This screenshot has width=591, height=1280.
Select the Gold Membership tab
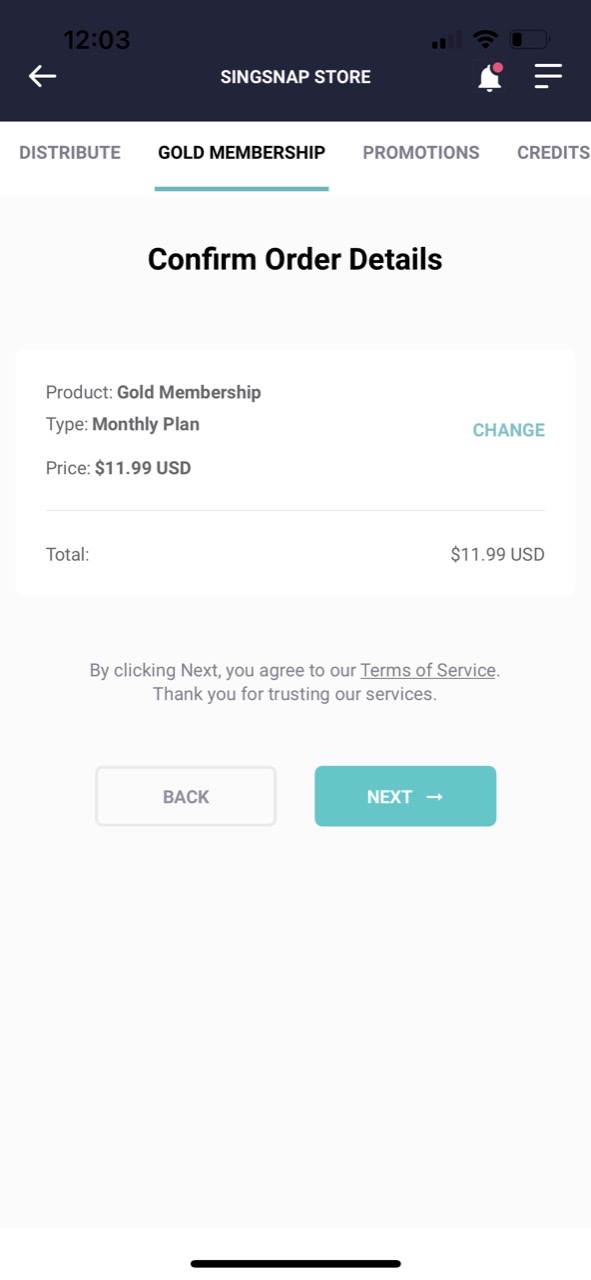(x=241, y=153)
